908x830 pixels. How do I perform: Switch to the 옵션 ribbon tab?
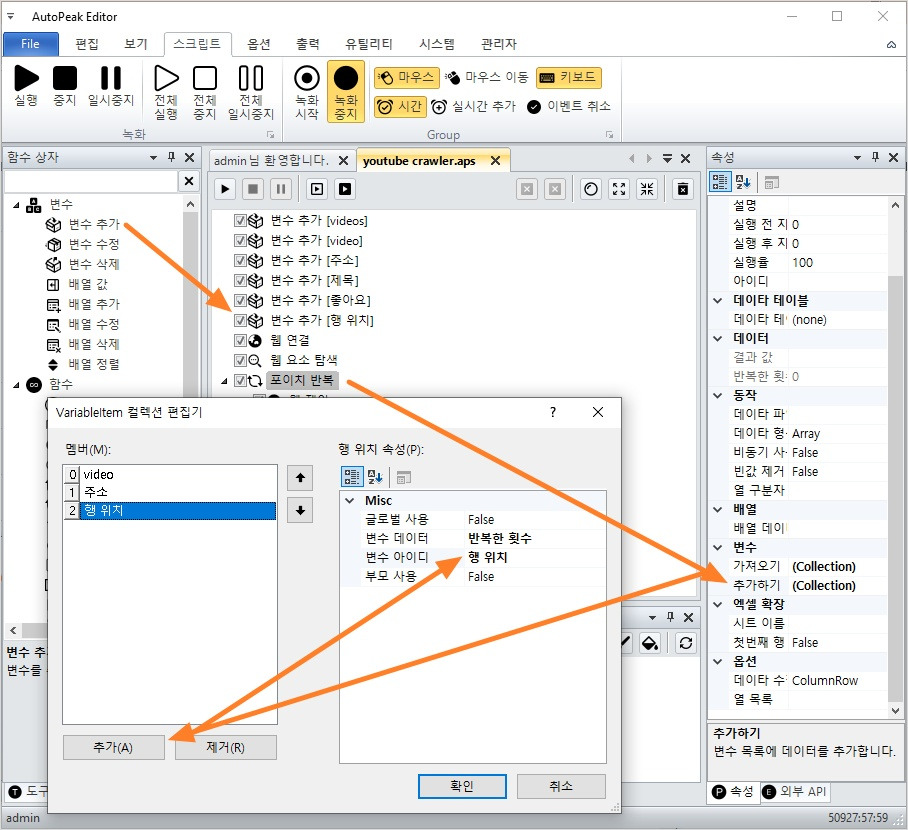coord(259,44)
